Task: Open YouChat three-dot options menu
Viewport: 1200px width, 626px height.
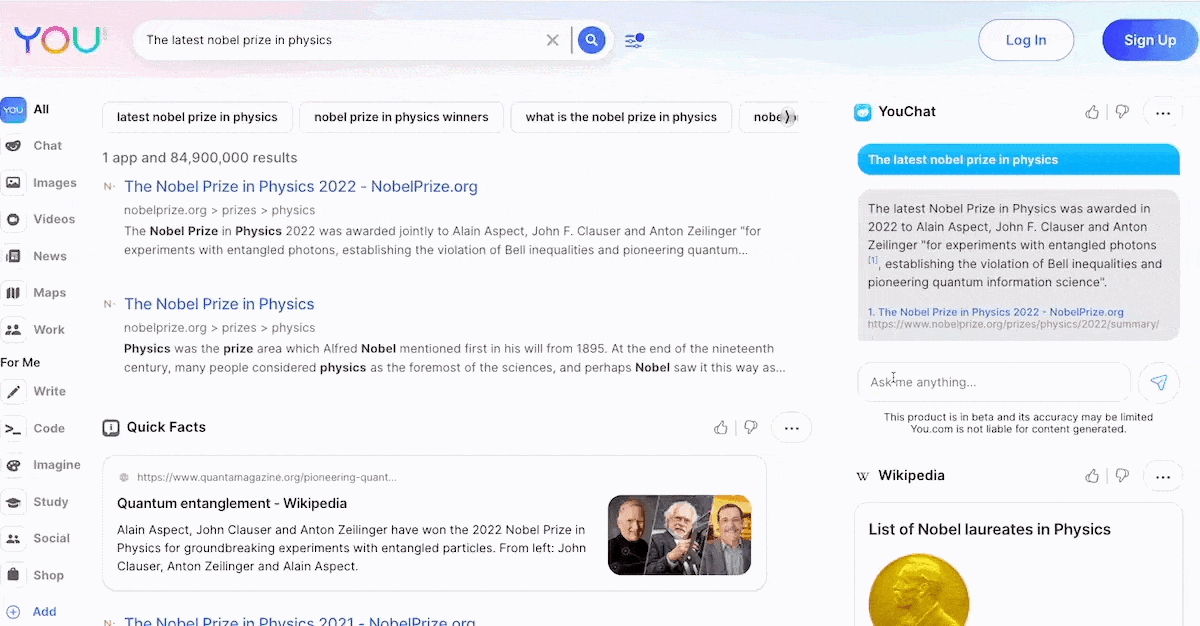Action: pyautogui.click(x=1162, y=112)
